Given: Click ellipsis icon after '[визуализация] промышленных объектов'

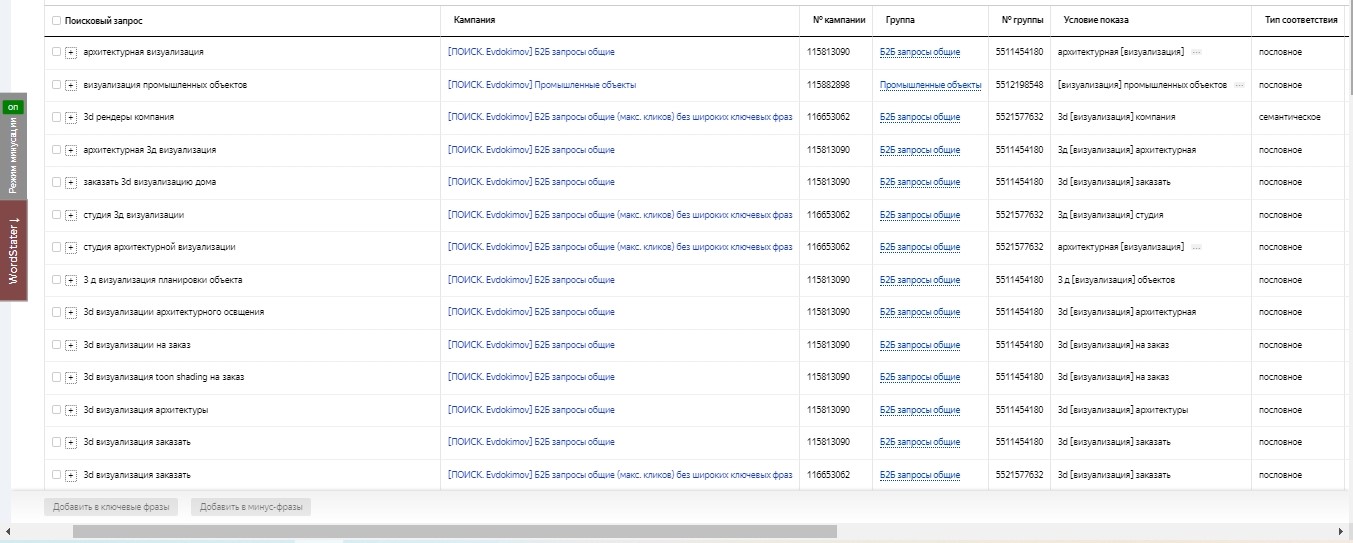Looking at the screenshot, I should (1239, 85).
